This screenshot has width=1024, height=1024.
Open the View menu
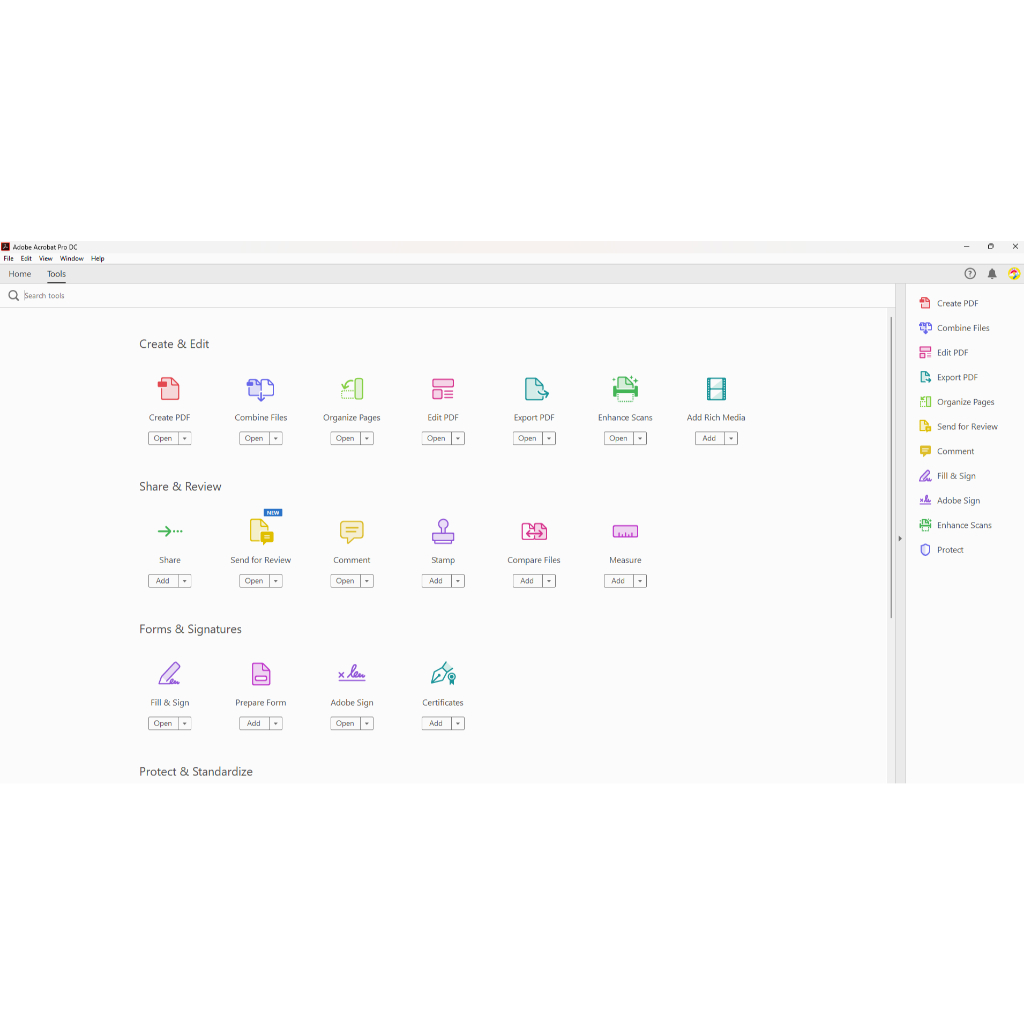click(x=46, y=259)
